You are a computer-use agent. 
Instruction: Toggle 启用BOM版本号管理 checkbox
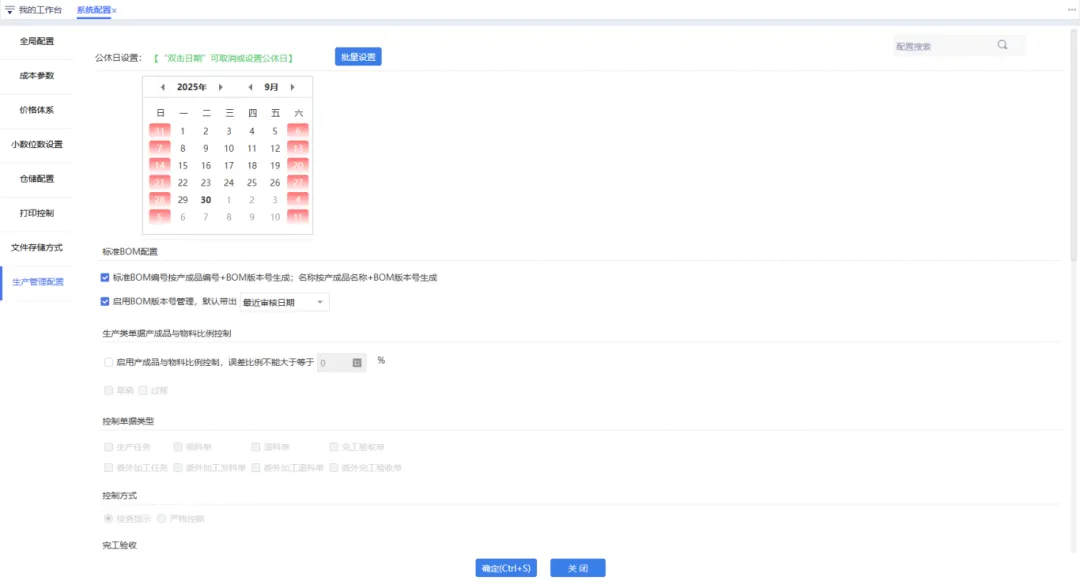[x=106, y=301]
